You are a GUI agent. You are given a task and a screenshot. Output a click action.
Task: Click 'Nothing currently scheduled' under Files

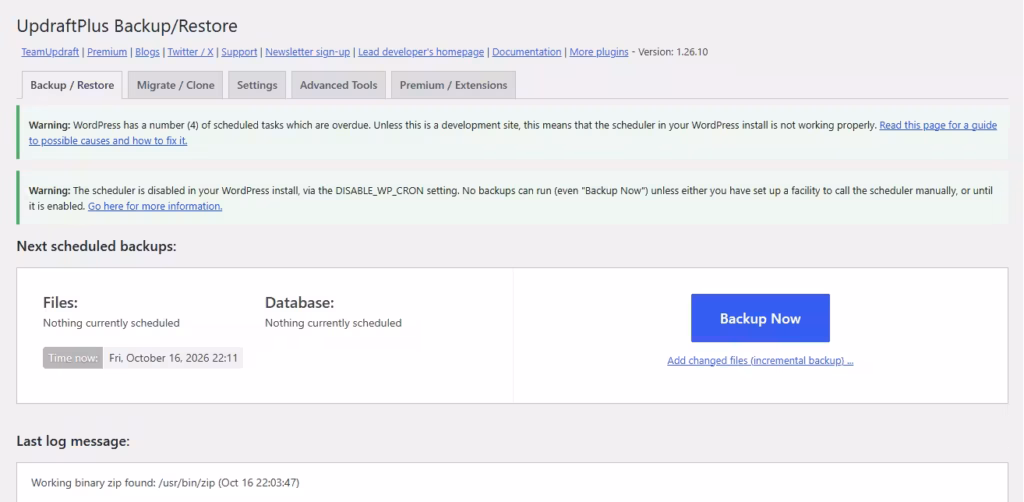(x=111, y=322)
